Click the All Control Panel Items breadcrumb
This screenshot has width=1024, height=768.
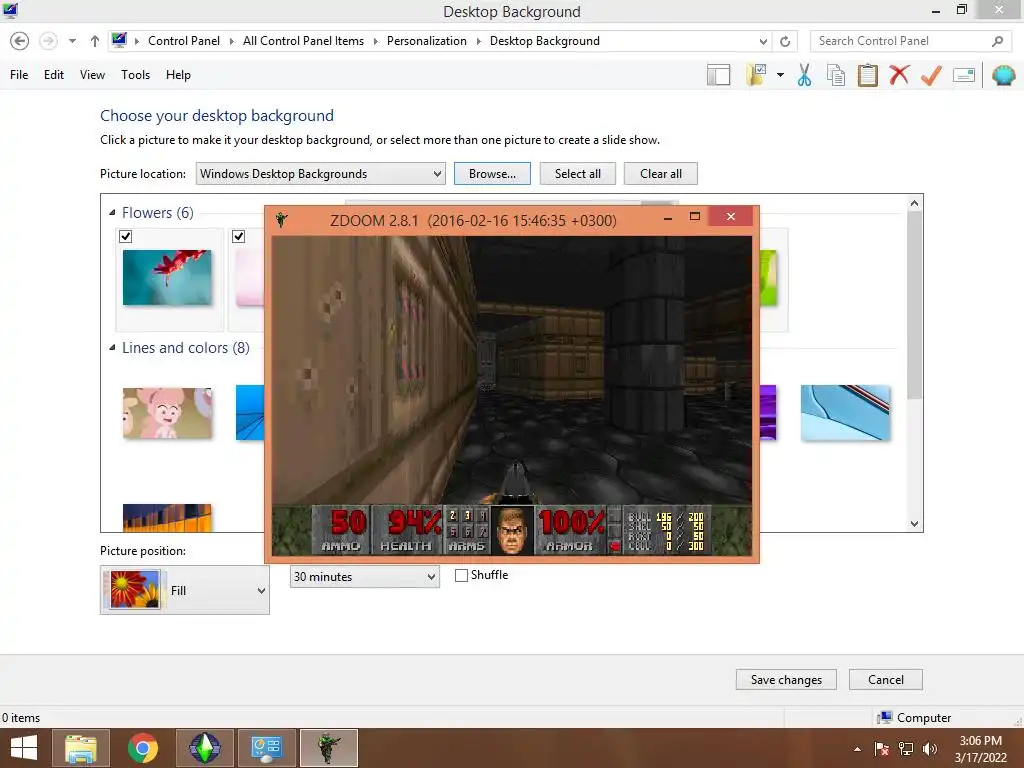click(304, 41)
